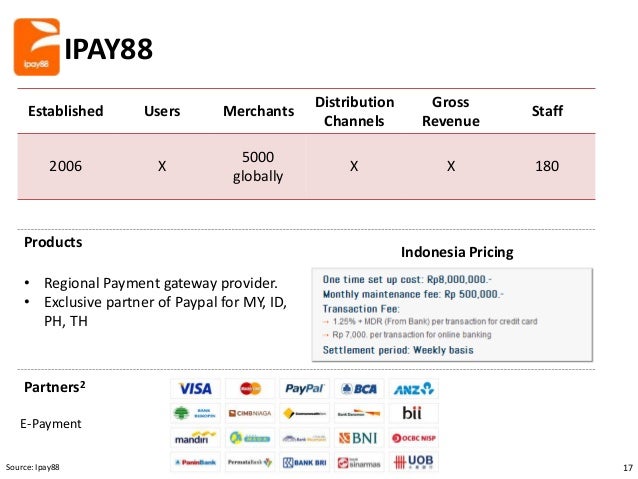
Task: Click the Merchants column header
Action: point(258,111)
